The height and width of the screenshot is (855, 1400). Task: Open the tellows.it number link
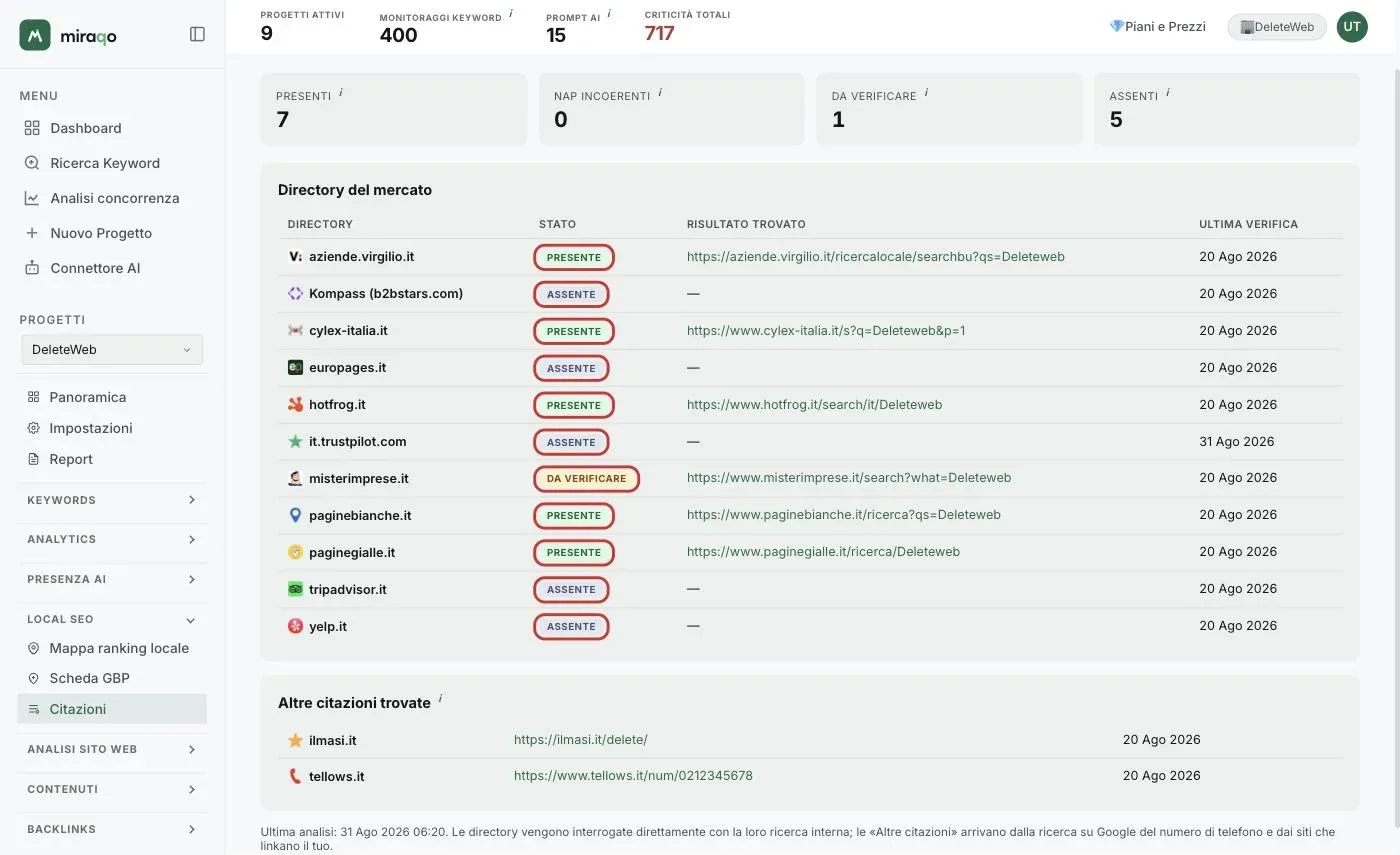pos(633,776)
